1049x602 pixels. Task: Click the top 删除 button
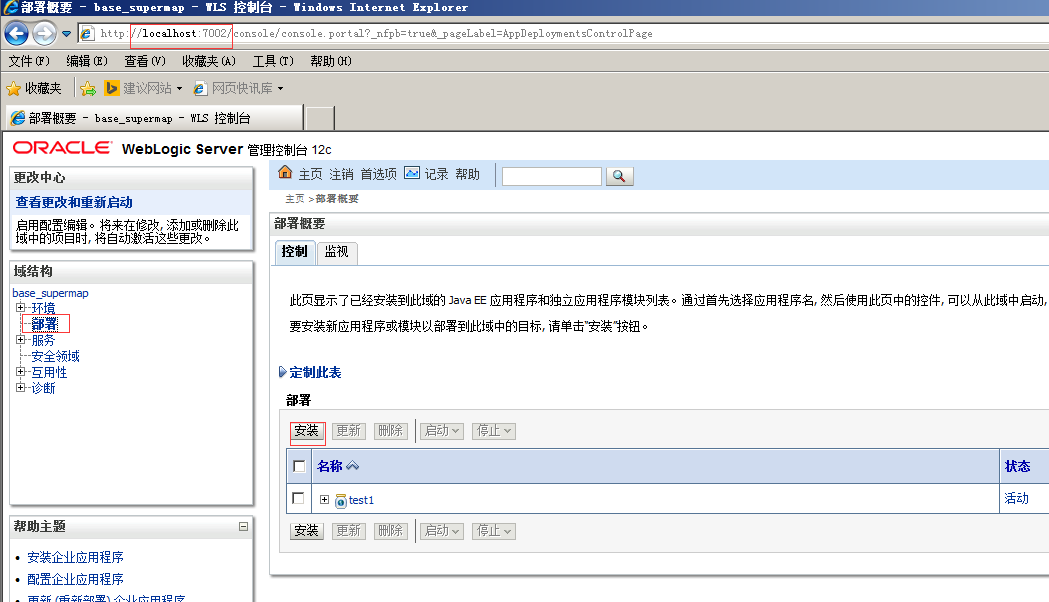pyautogui.click(x=391, y=431)
